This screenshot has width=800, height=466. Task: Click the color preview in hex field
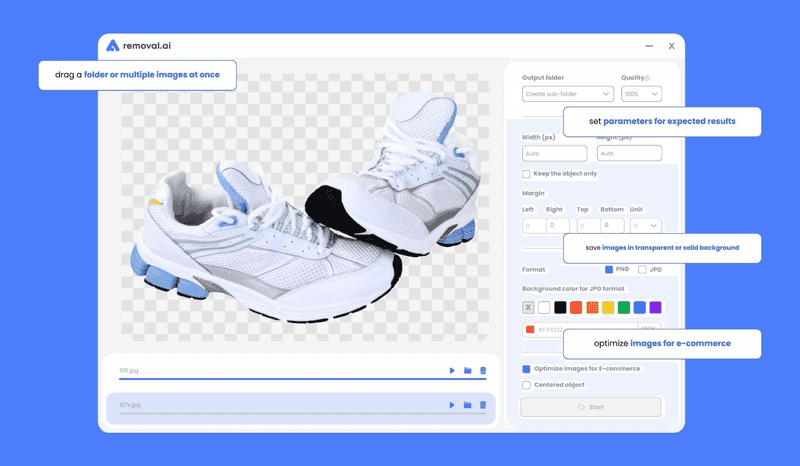coord(530,330)
